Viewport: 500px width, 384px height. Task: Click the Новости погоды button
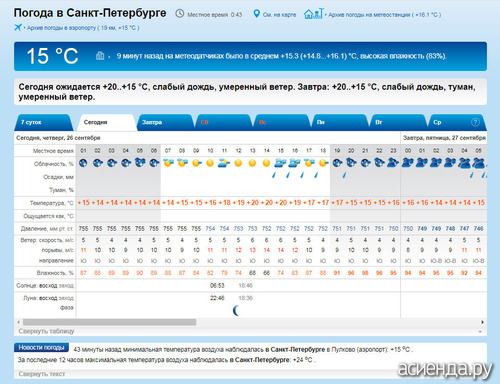[41, 347]
